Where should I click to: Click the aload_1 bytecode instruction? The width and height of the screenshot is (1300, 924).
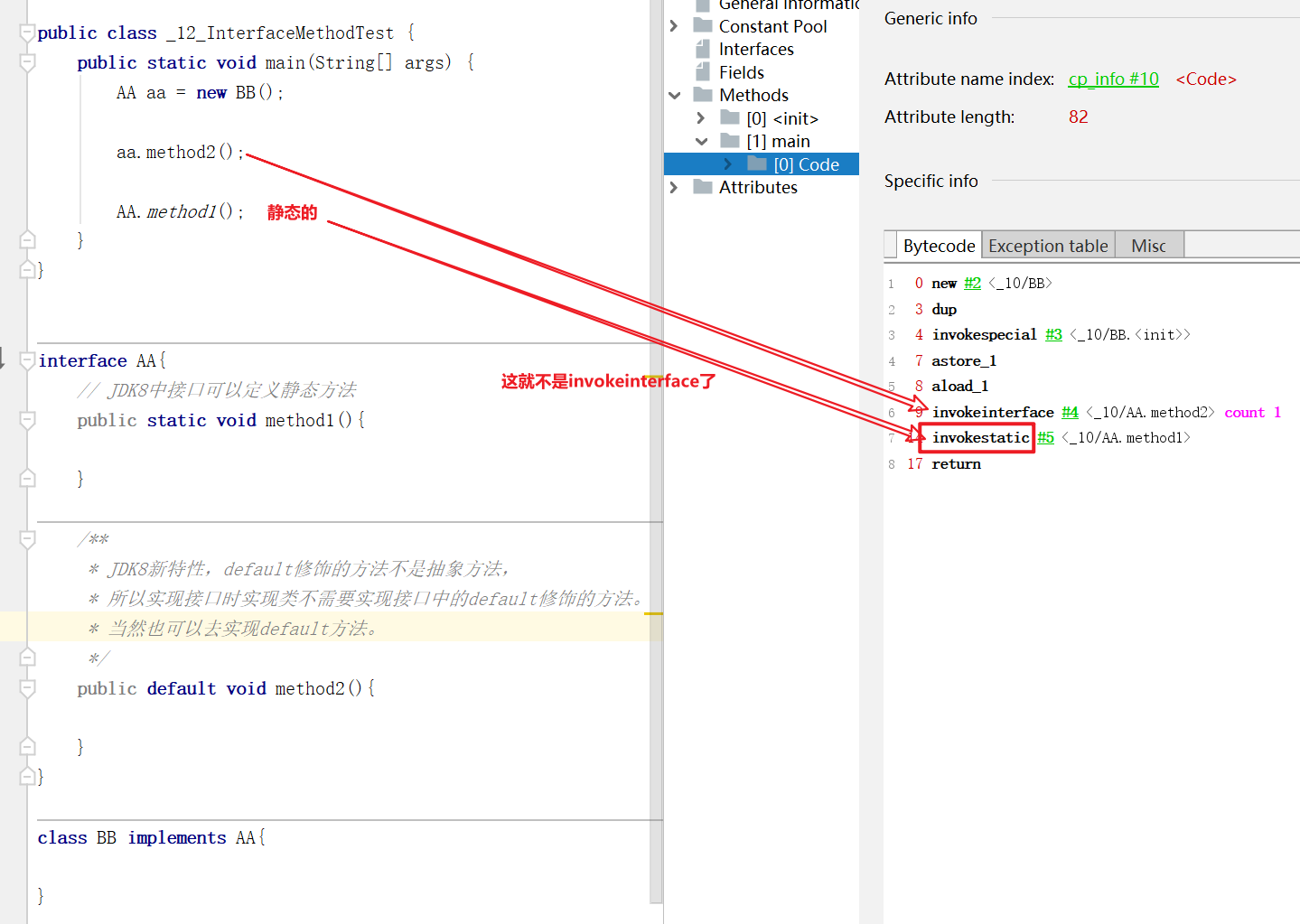[x=959, y=386]
